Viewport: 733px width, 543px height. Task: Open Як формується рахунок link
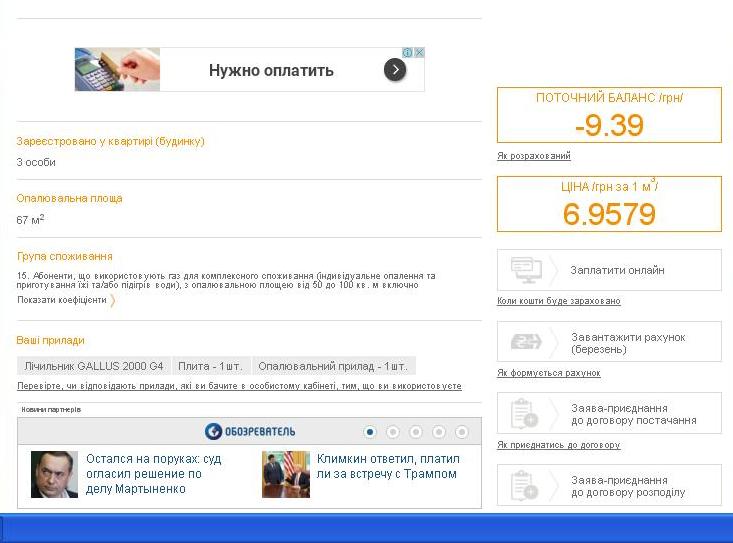549,372
